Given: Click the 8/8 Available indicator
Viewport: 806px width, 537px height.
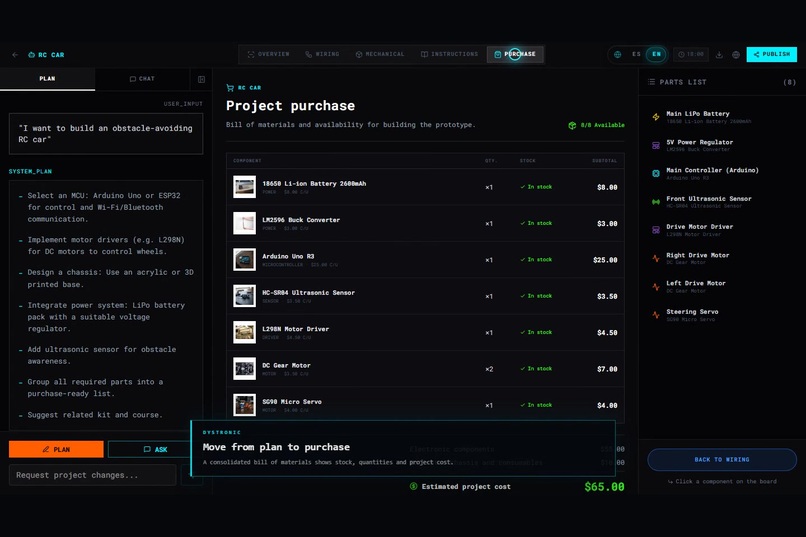Looking at the screenshot, I should click(596, 125).
